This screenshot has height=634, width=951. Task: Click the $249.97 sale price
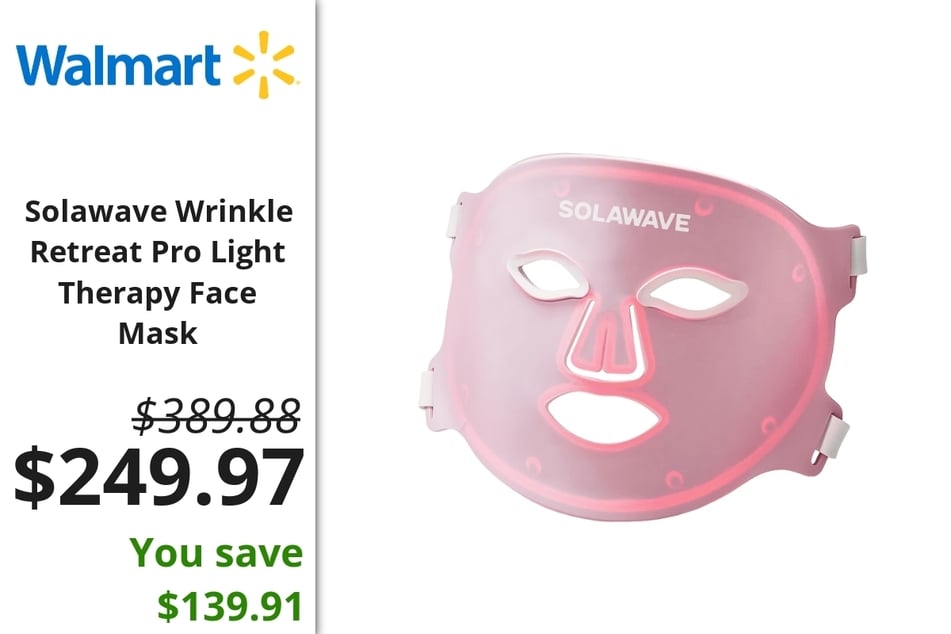(159, 477)
